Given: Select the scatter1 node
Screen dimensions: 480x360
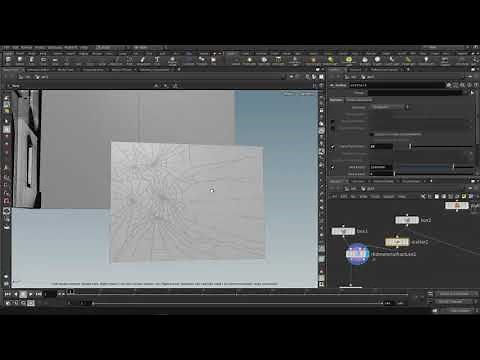Looking at the screenshot, I should click(397, 242).
